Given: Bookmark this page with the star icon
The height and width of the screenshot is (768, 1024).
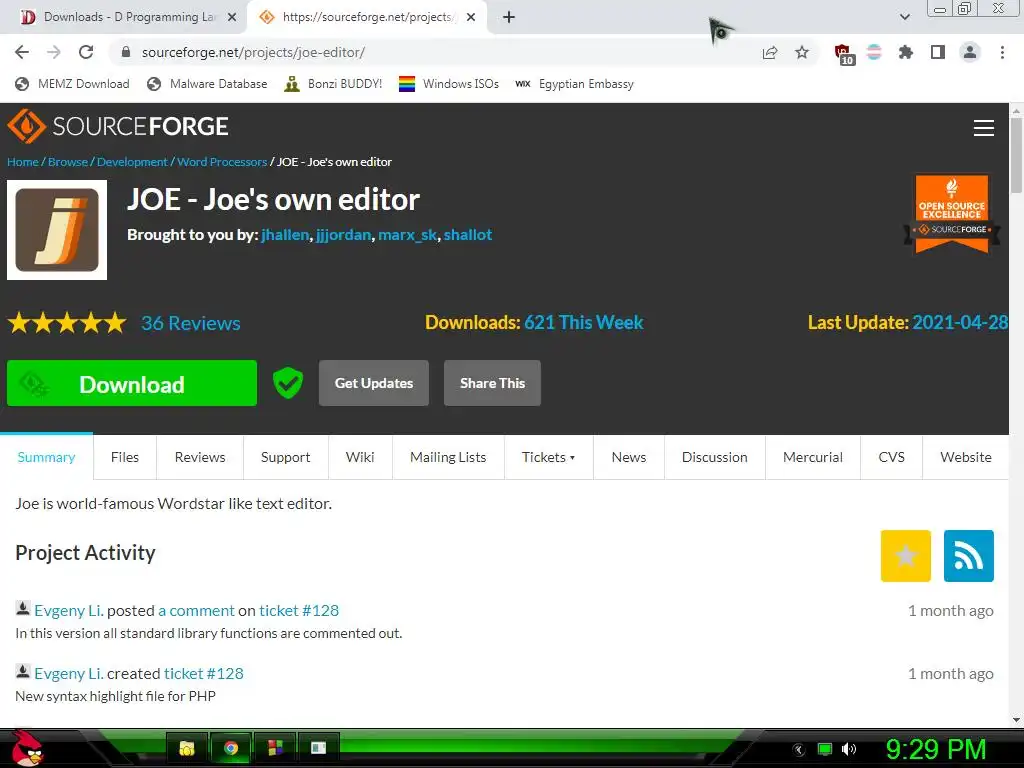Looking at the screenshot, I should click(802, 52).
